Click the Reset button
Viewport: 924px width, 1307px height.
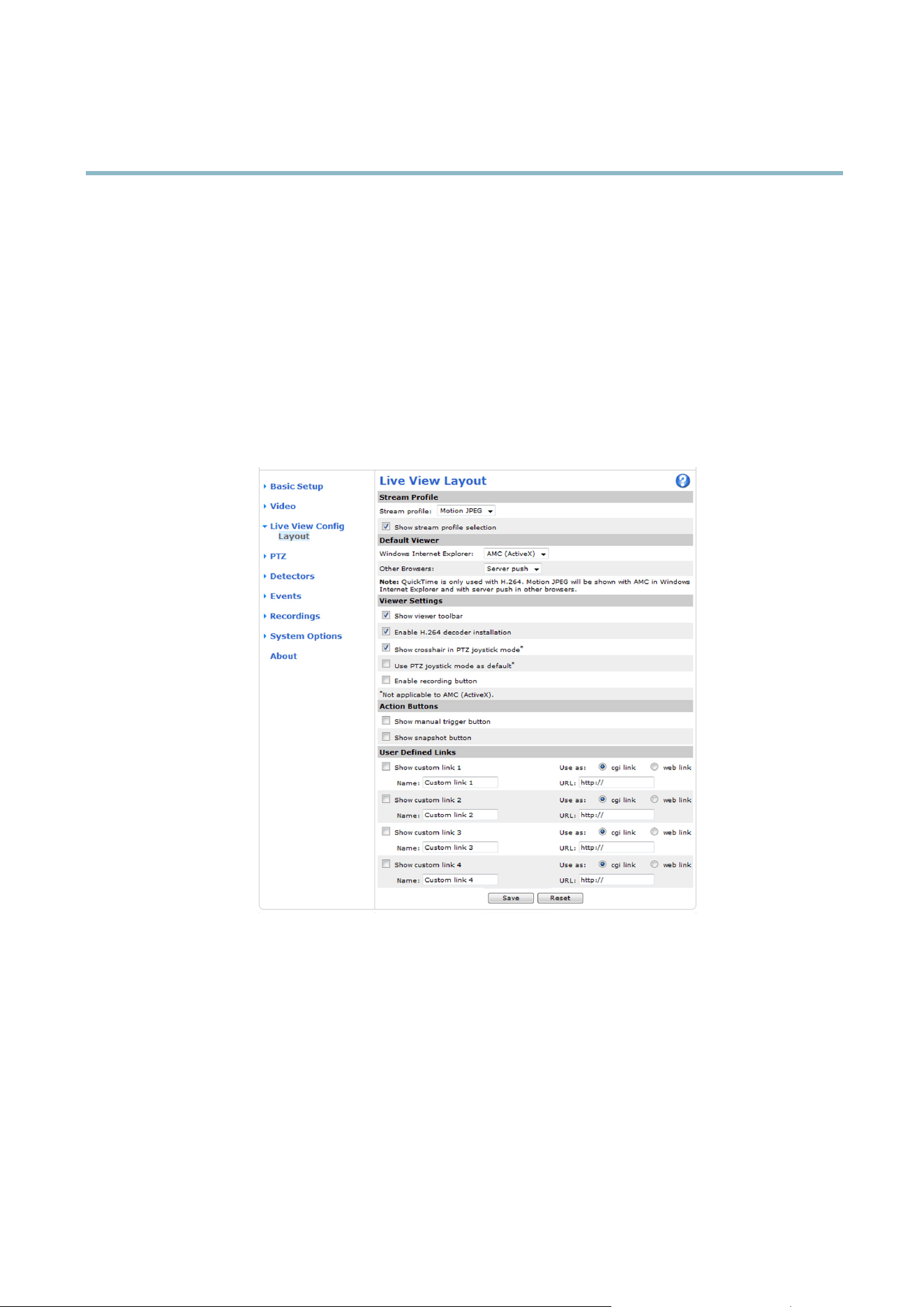tap(560, 899)
